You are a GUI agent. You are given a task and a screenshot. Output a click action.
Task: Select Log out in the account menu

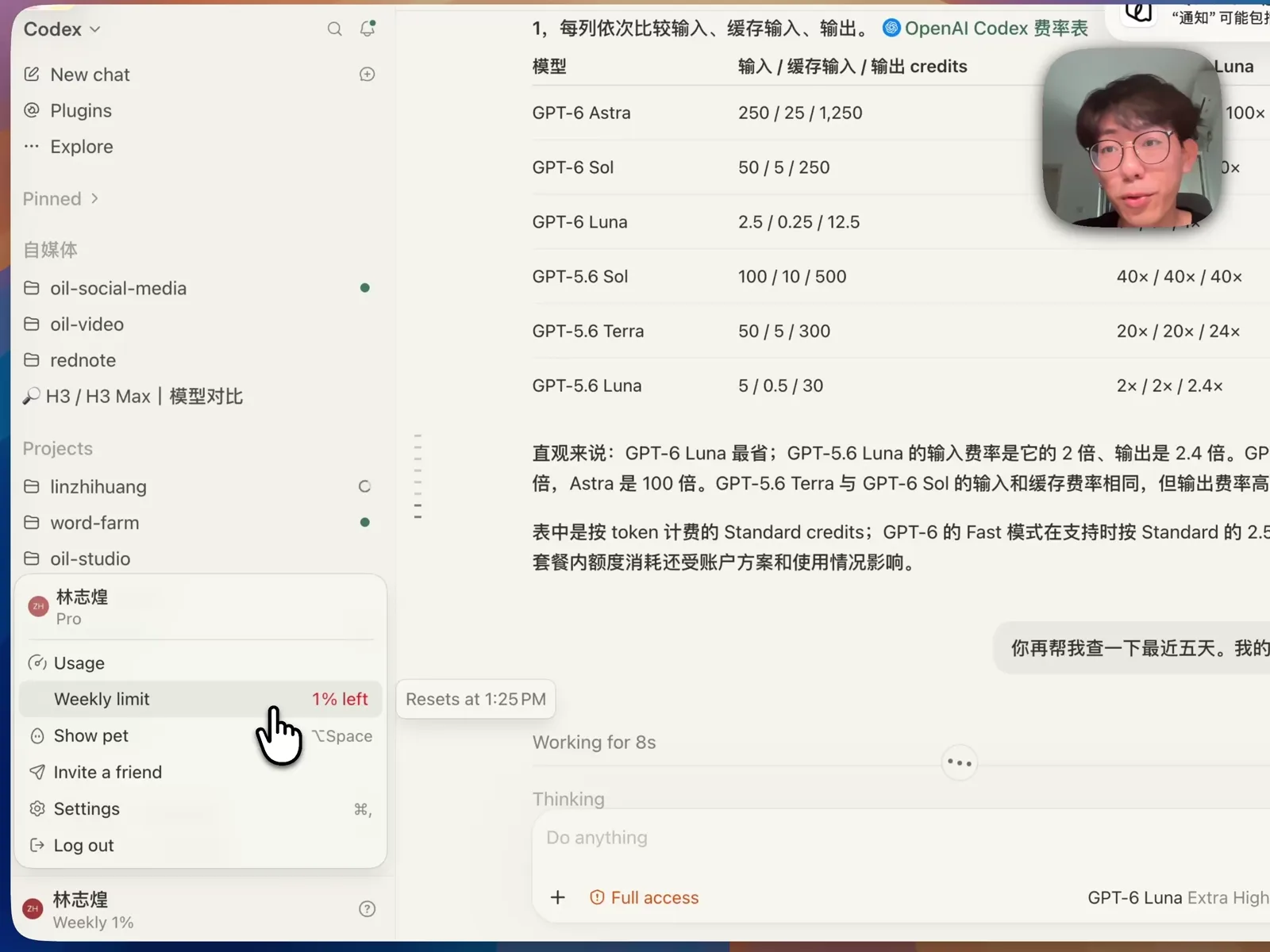(200, 845)
